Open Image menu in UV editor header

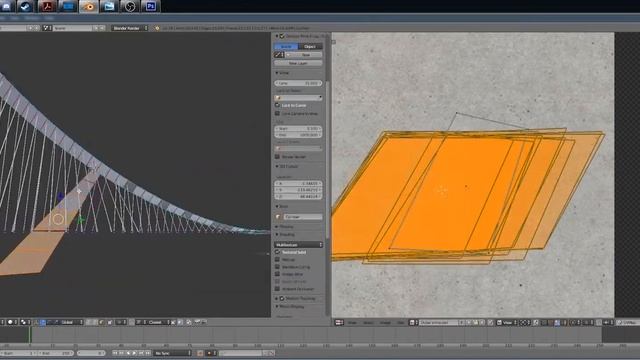[385, 322]
